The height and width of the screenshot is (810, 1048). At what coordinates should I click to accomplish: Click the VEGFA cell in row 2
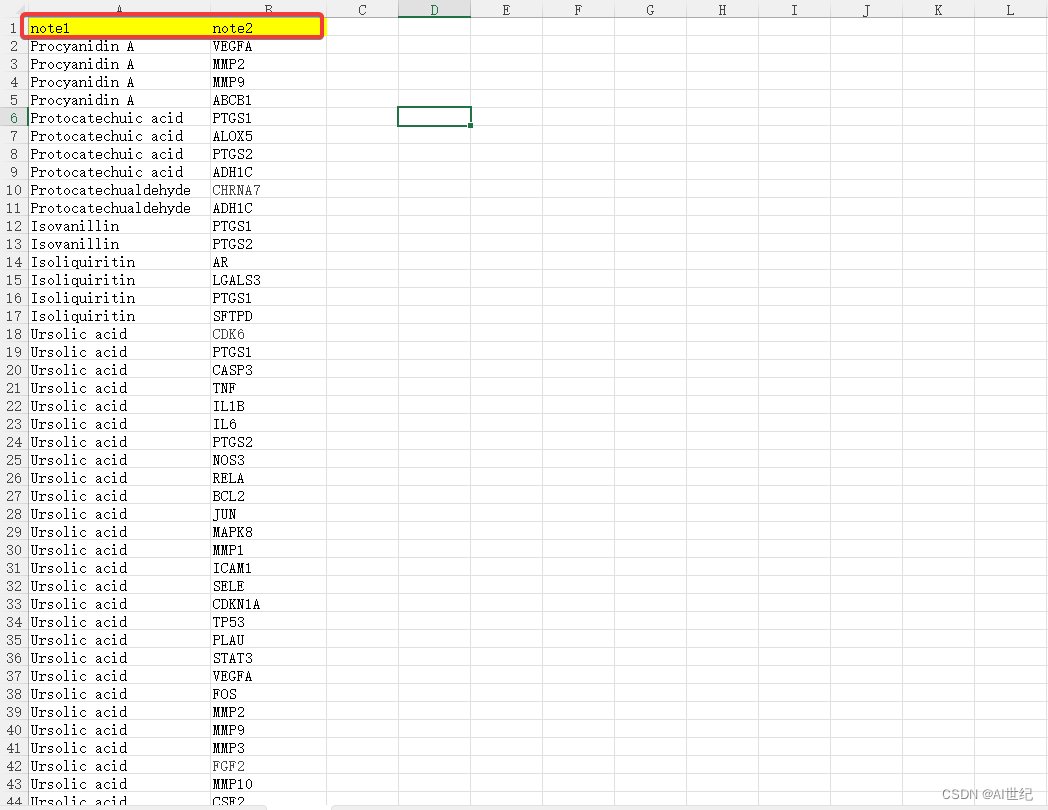click(x=268, y=46)
